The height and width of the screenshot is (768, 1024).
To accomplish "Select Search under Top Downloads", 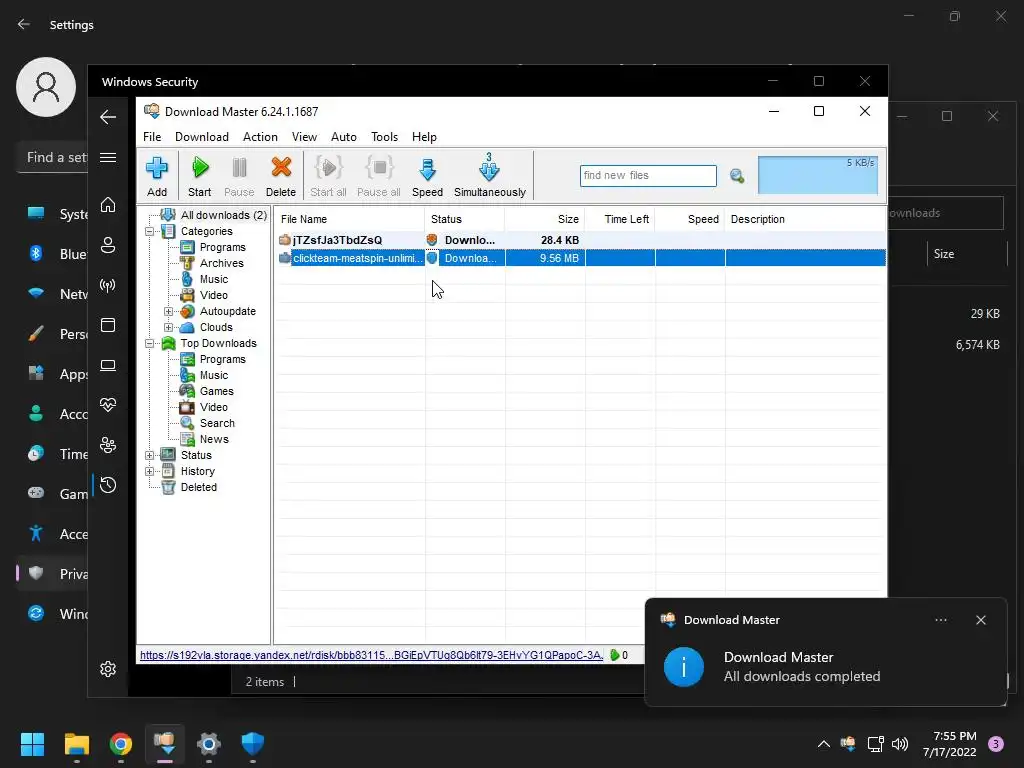I will tap(217, 423).
